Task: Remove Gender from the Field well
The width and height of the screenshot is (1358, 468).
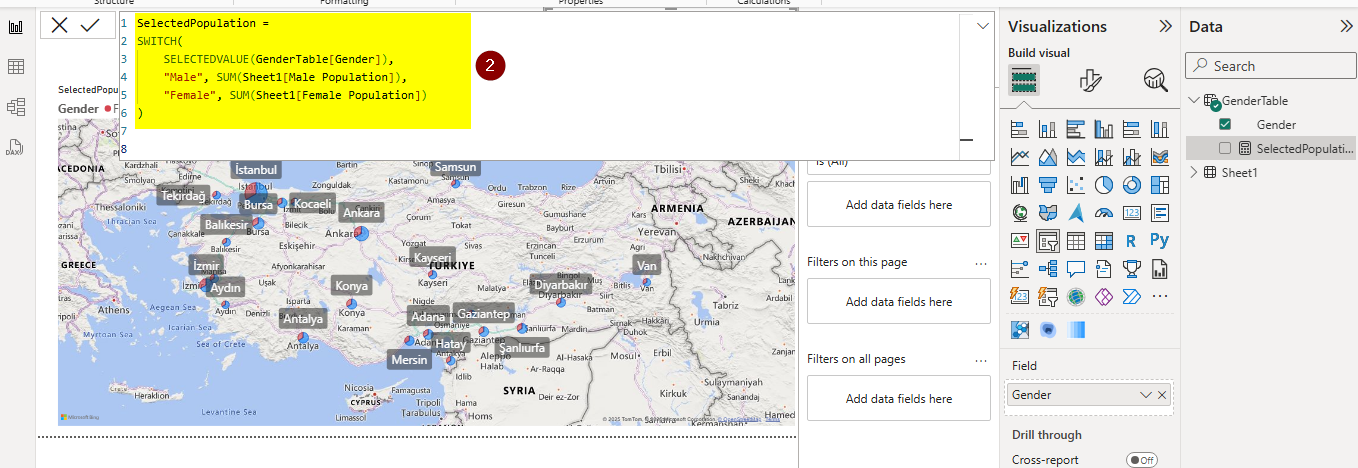Action: (1162, 395)
